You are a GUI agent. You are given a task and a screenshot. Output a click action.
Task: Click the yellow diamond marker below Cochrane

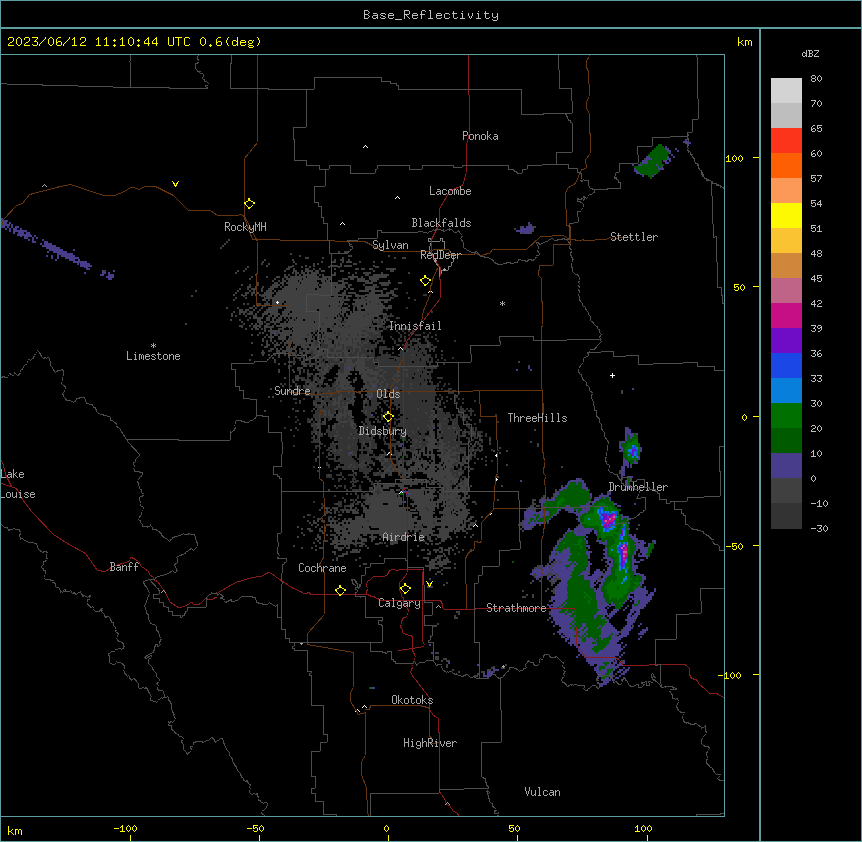(x=340, y=590)
